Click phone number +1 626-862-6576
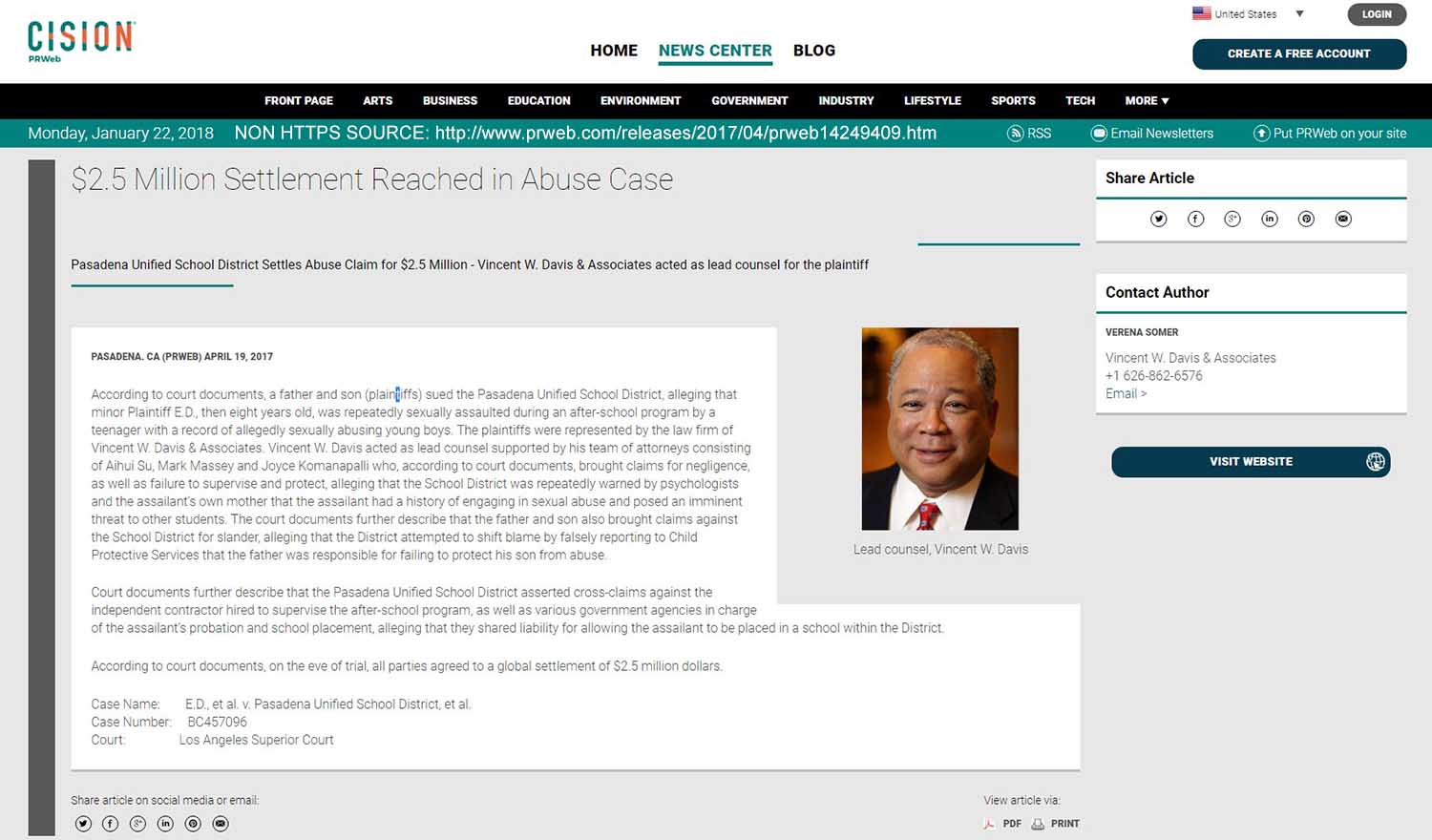This screenshot has width=1432, height=840. coord(1153,375)
